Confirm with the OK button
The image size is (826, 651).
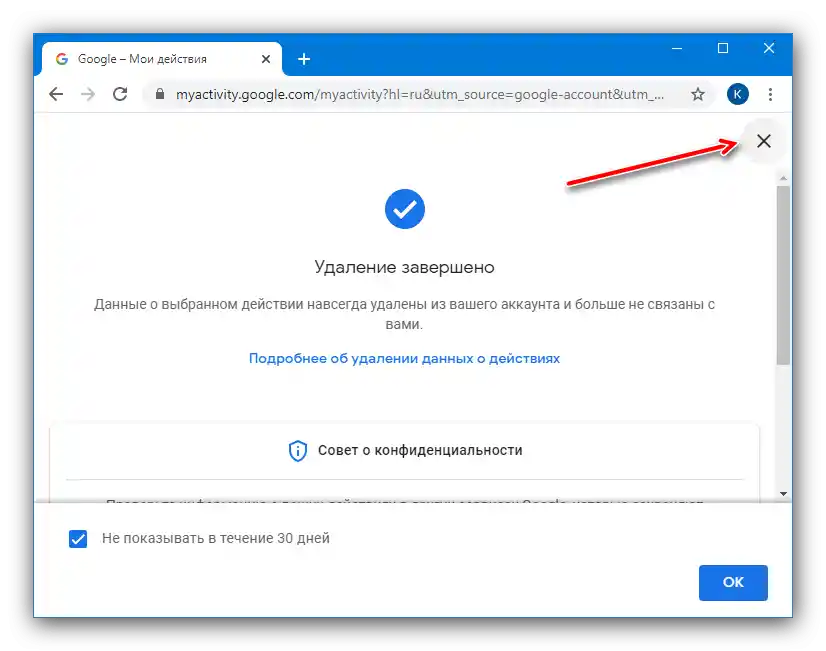733,583
